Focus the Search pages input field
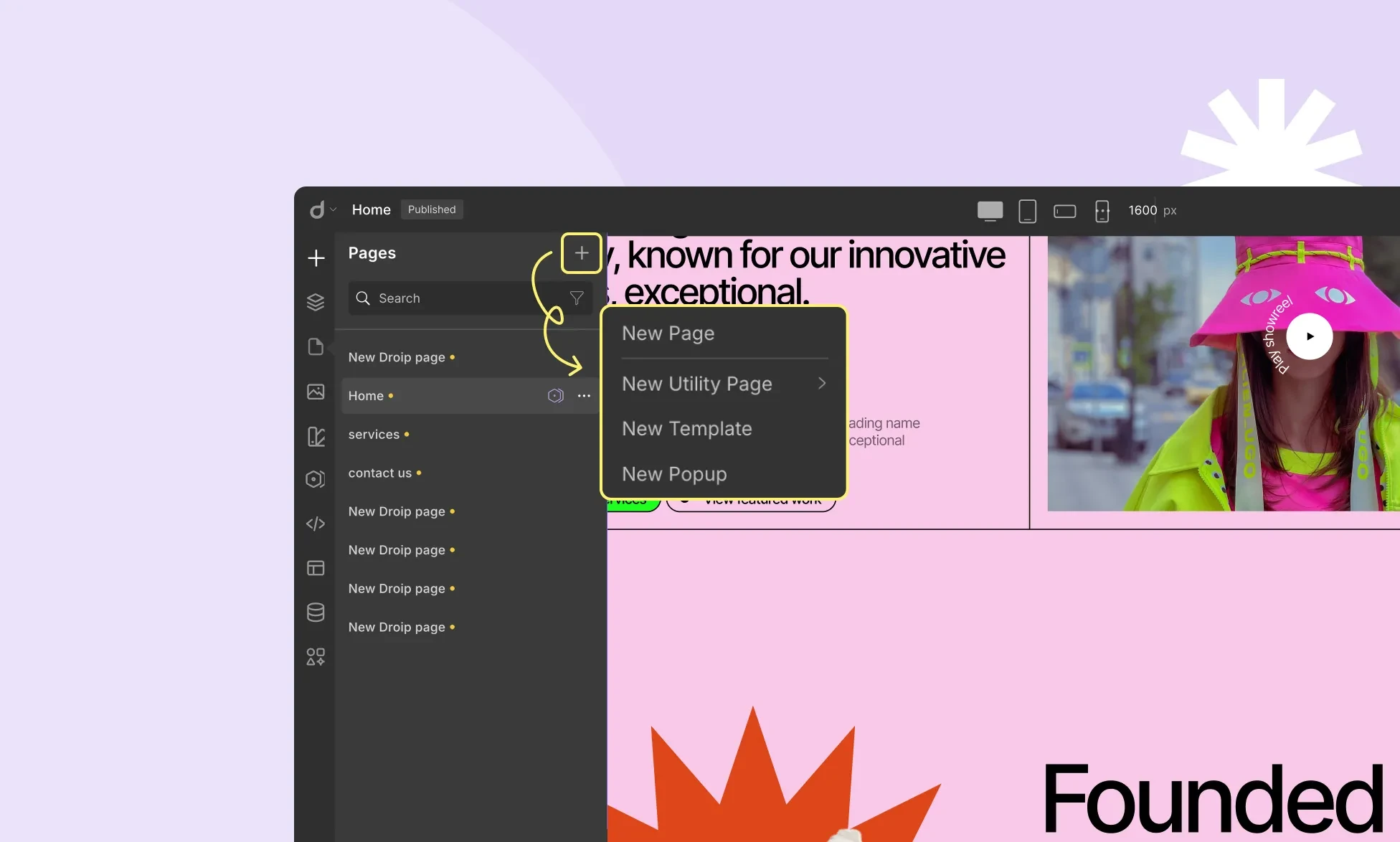The image size is (1400, 842). point(470,298)
